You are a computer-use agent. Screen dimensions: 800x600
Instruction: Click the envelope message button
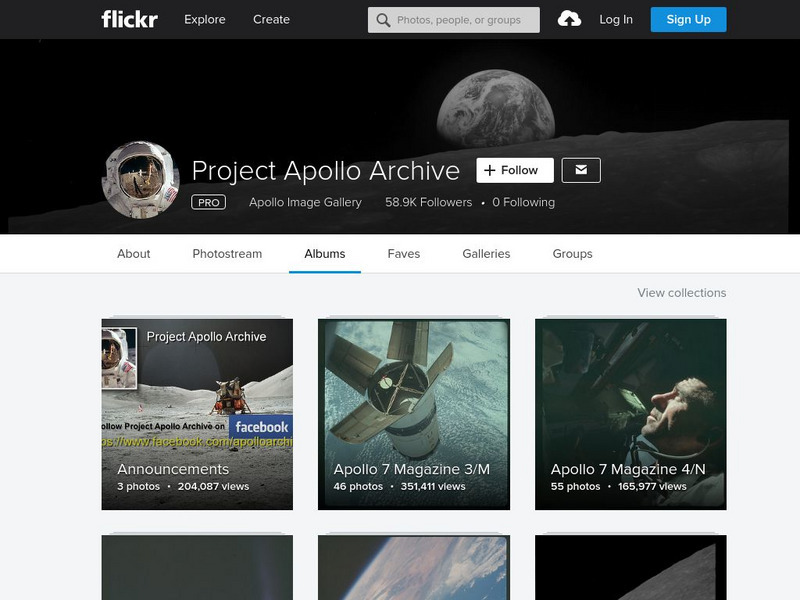581,170
